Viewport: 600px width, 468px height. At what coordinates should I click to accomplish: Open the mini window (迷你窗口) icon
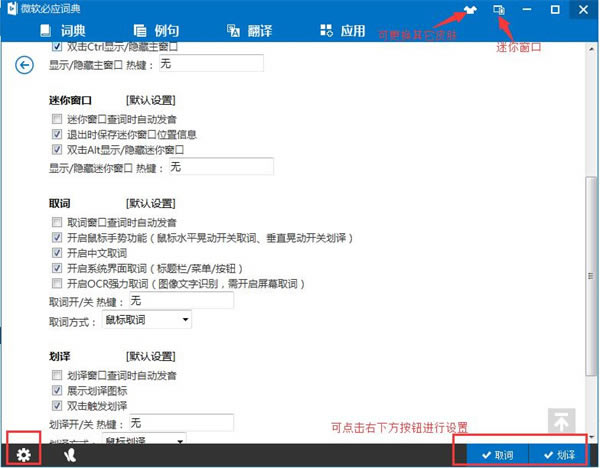point(499,10)
